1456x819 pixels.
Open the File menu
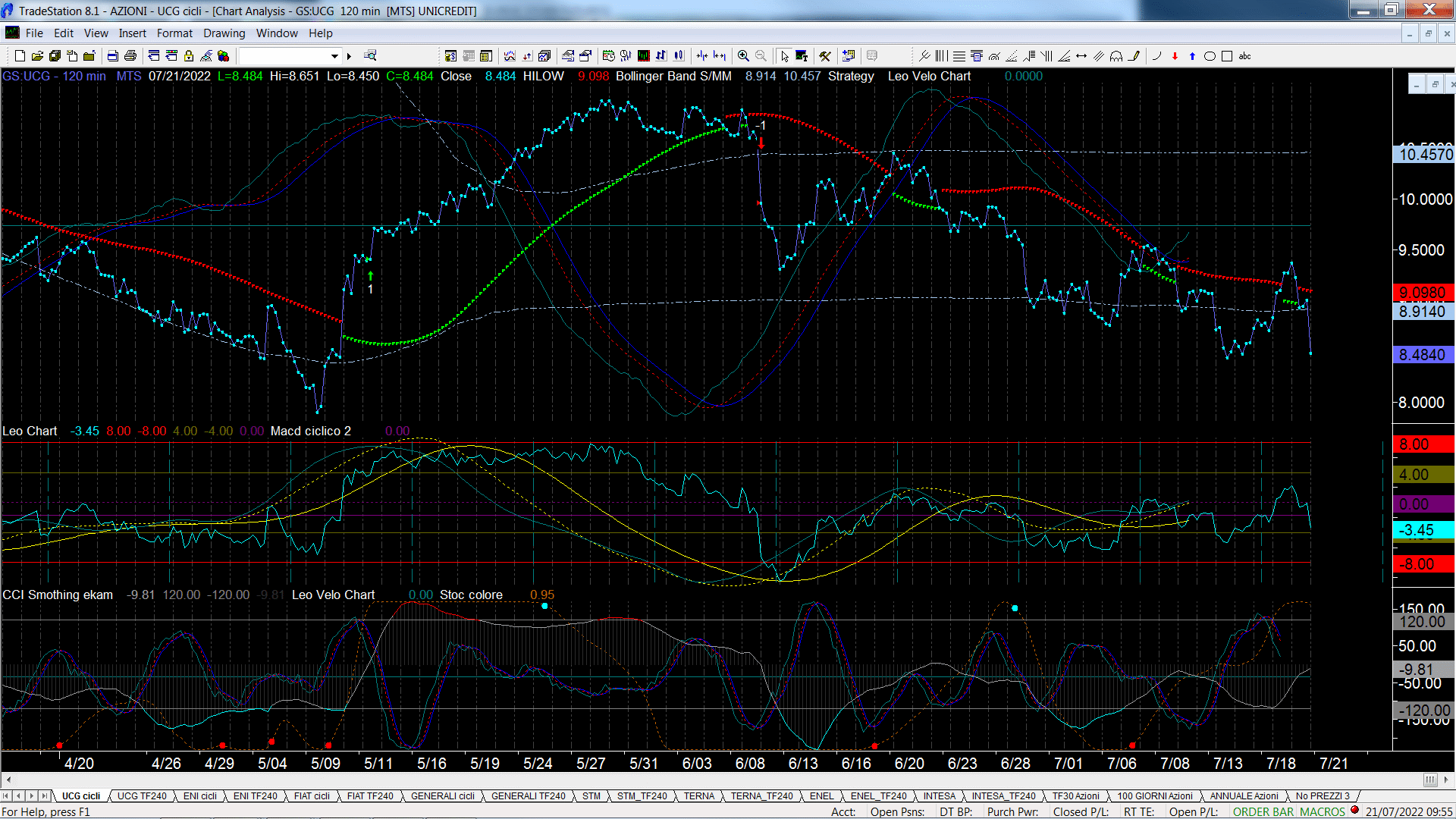point(34,33)
